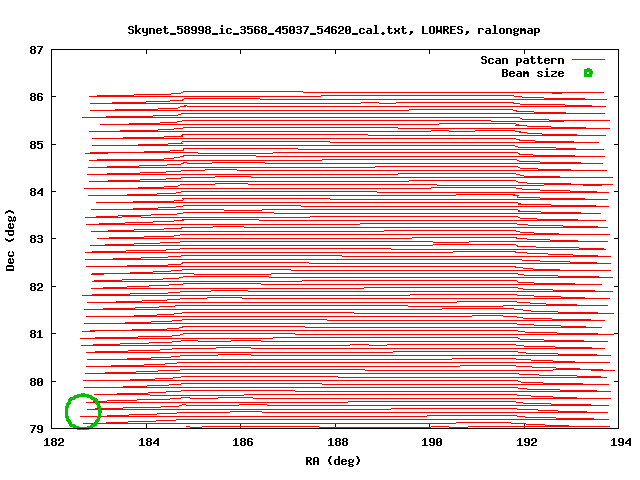Click the red line sample in legend

[x=588, y=60]
